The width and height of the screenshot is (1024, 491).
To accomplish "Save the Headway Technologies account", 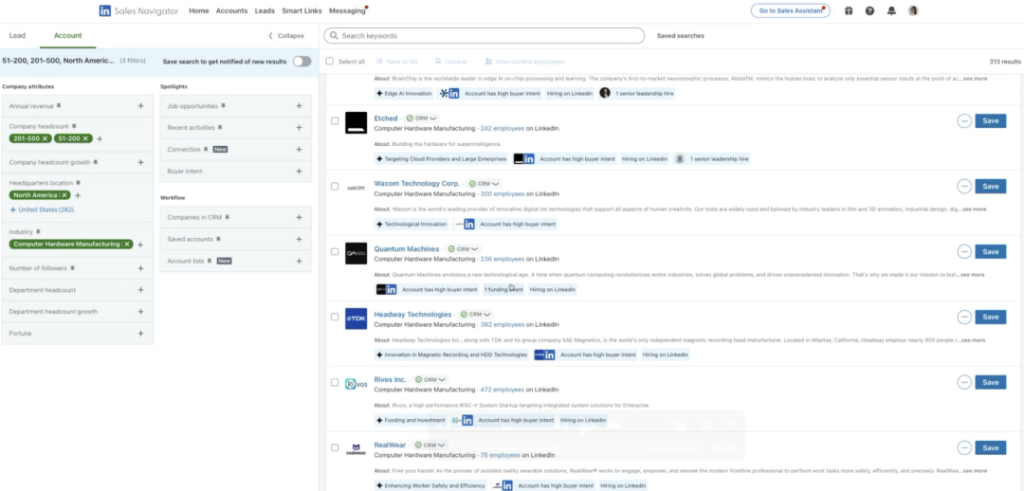I will click(990, 317).
